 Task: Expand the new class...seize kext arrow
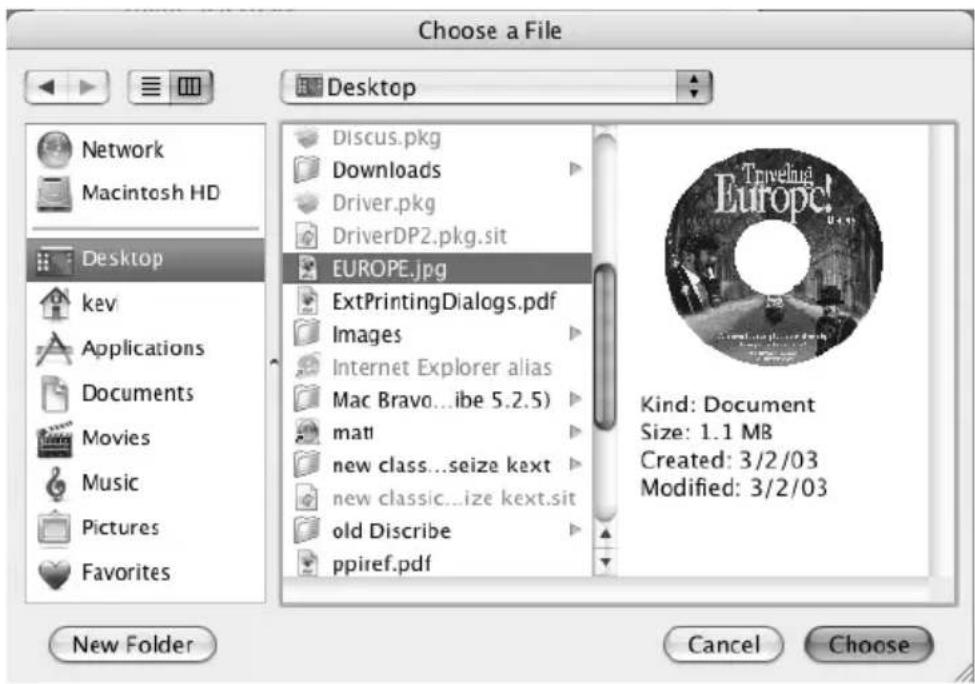575,464
